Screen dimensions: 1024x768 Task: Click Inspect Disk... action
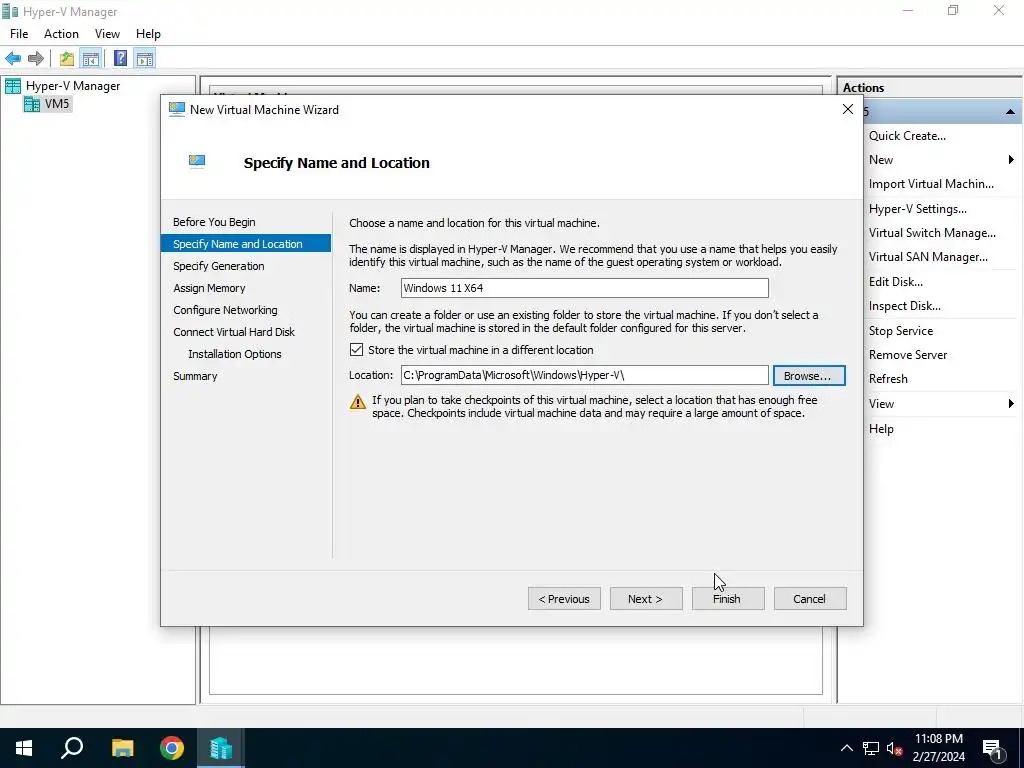coord(904,306)
